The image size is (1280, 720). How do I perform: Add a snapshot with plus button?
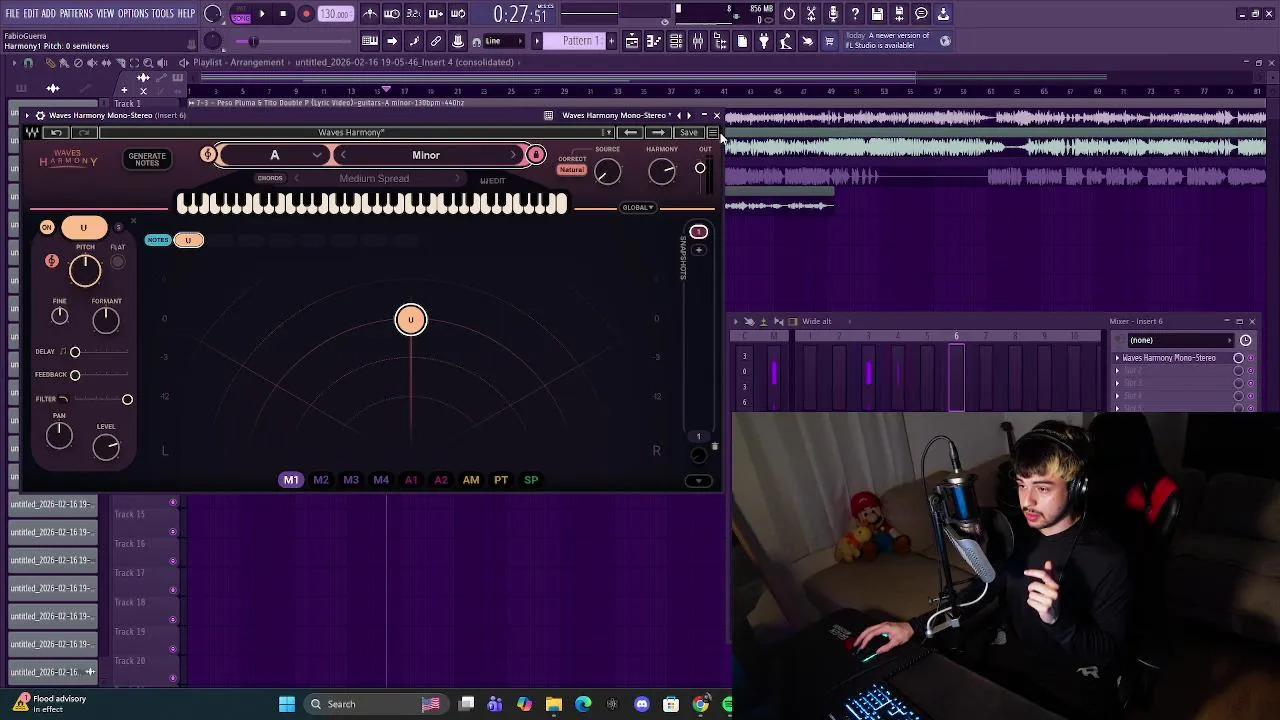pyautogui.click(x=699, y=250)
